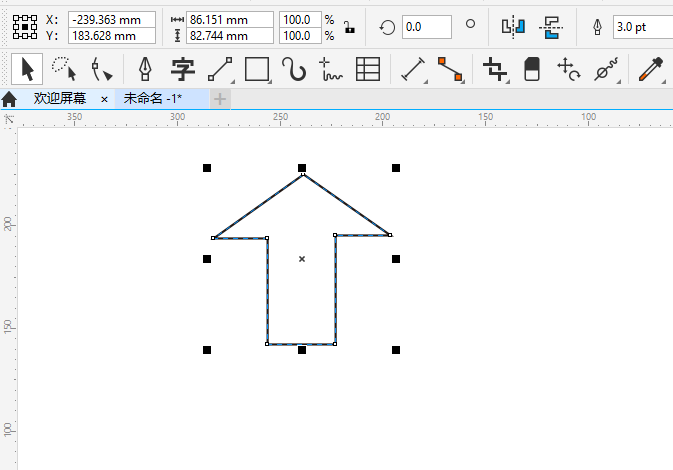
Task: Mirror the object vertically
Action: pos(551,27)
